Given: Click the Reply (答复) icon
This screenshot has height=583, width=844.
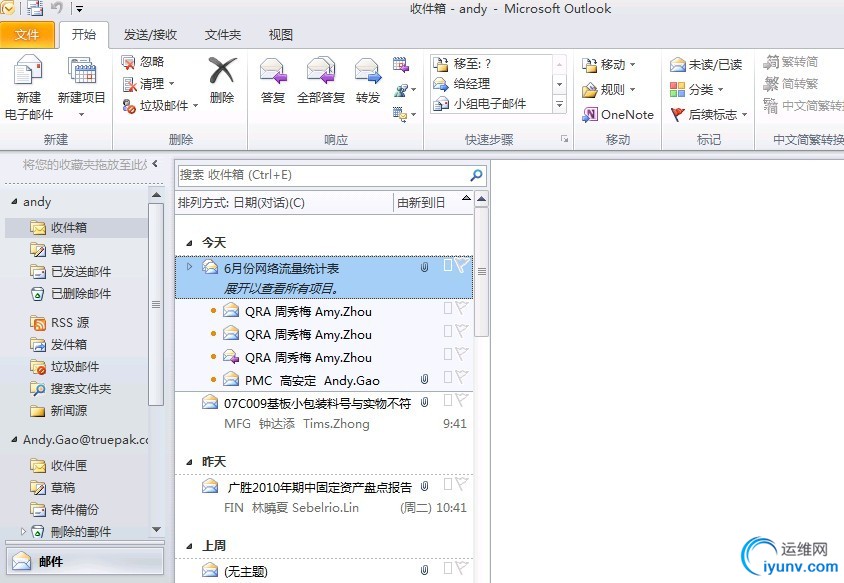Looking at the screenshot, I should [273, 72].
